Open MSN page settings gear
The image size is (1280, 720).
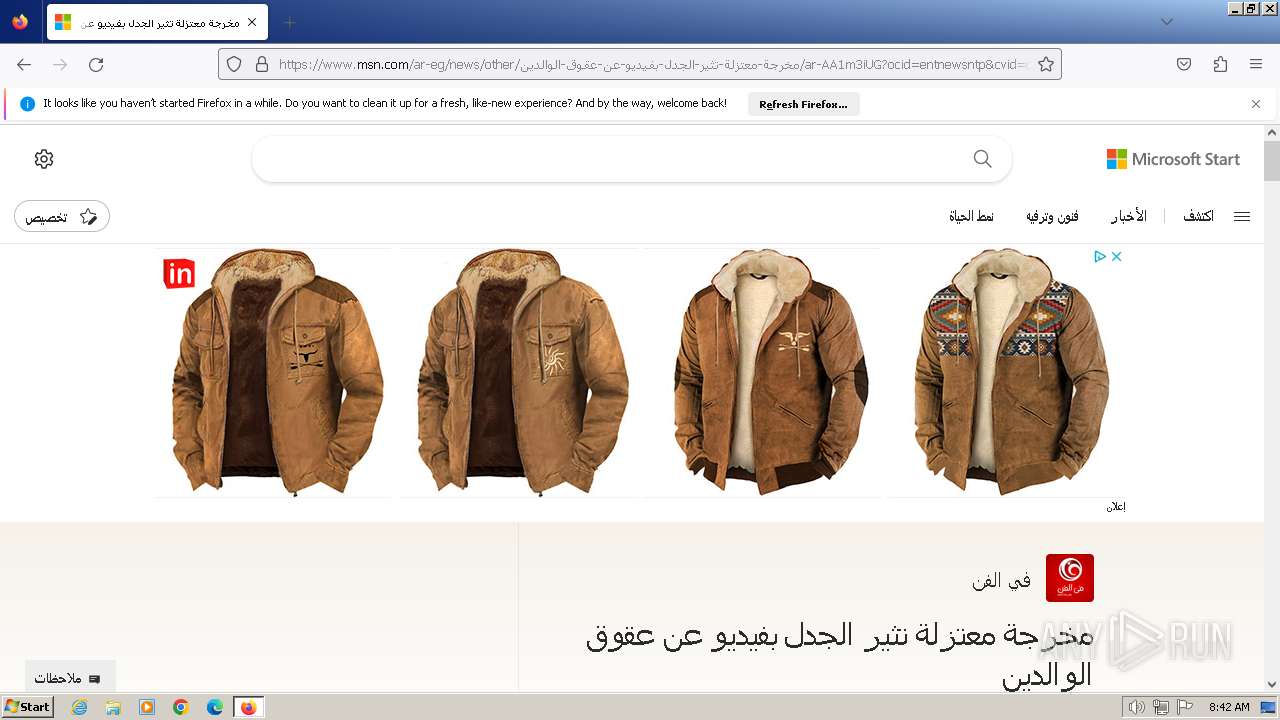click(x=44, y=159)
